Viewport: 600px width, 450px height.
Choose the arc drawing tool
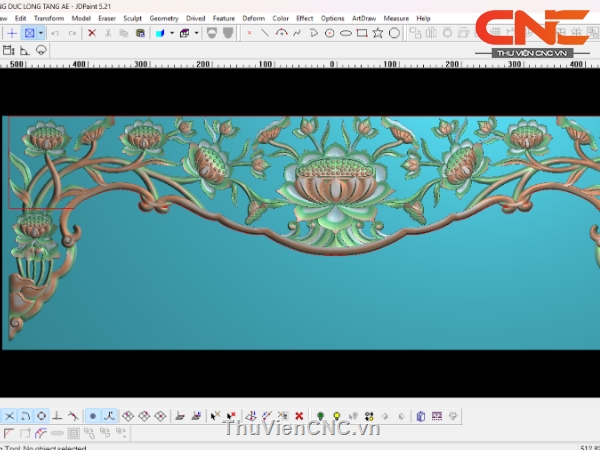[x=281, y=33]
